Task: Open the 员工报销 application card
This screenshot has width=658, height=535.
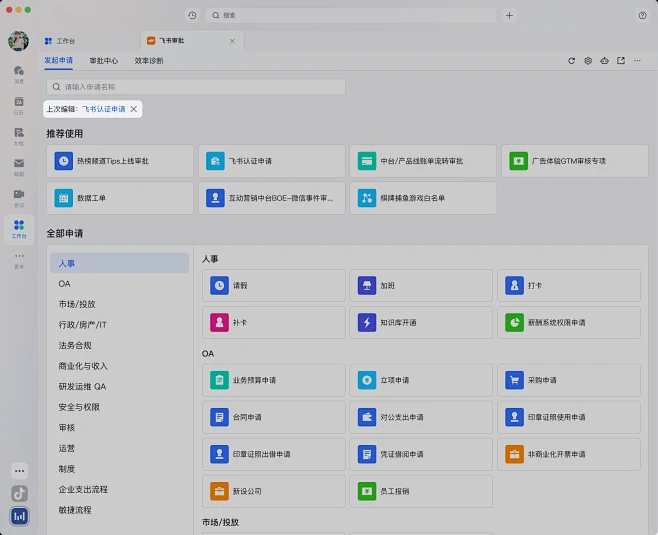Action: [x=420, y=491]
